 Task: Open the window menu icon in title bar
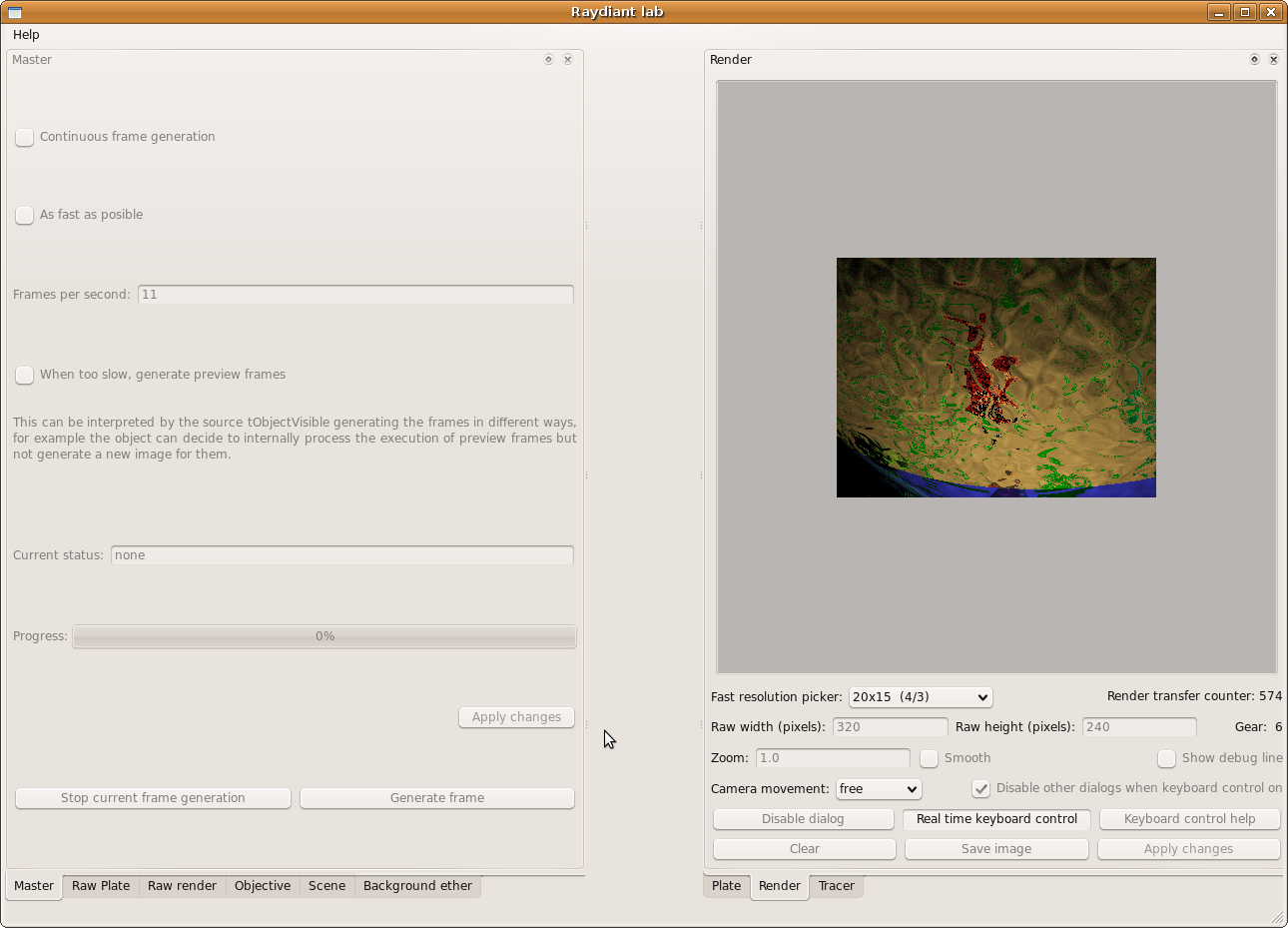[x=15, y=12]
